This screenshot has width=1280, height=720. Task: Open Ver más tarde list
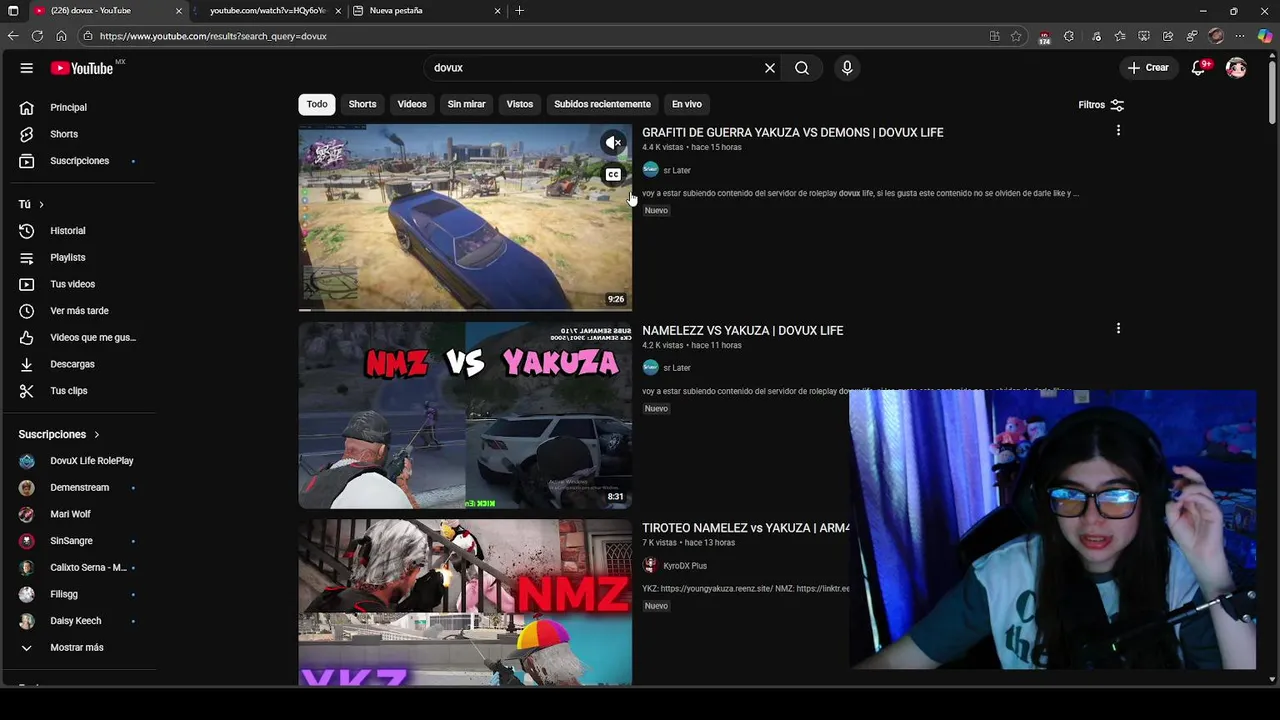coord(80,311)
